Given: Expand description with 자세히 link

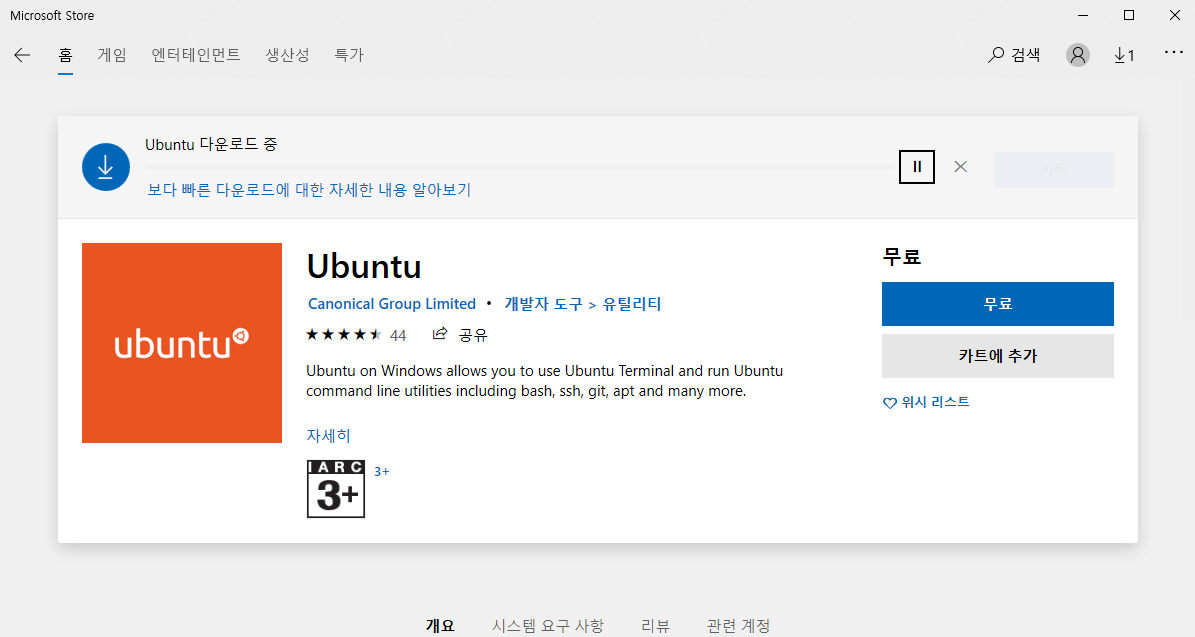Looking at the screenshot, I should tap(328, 436).
